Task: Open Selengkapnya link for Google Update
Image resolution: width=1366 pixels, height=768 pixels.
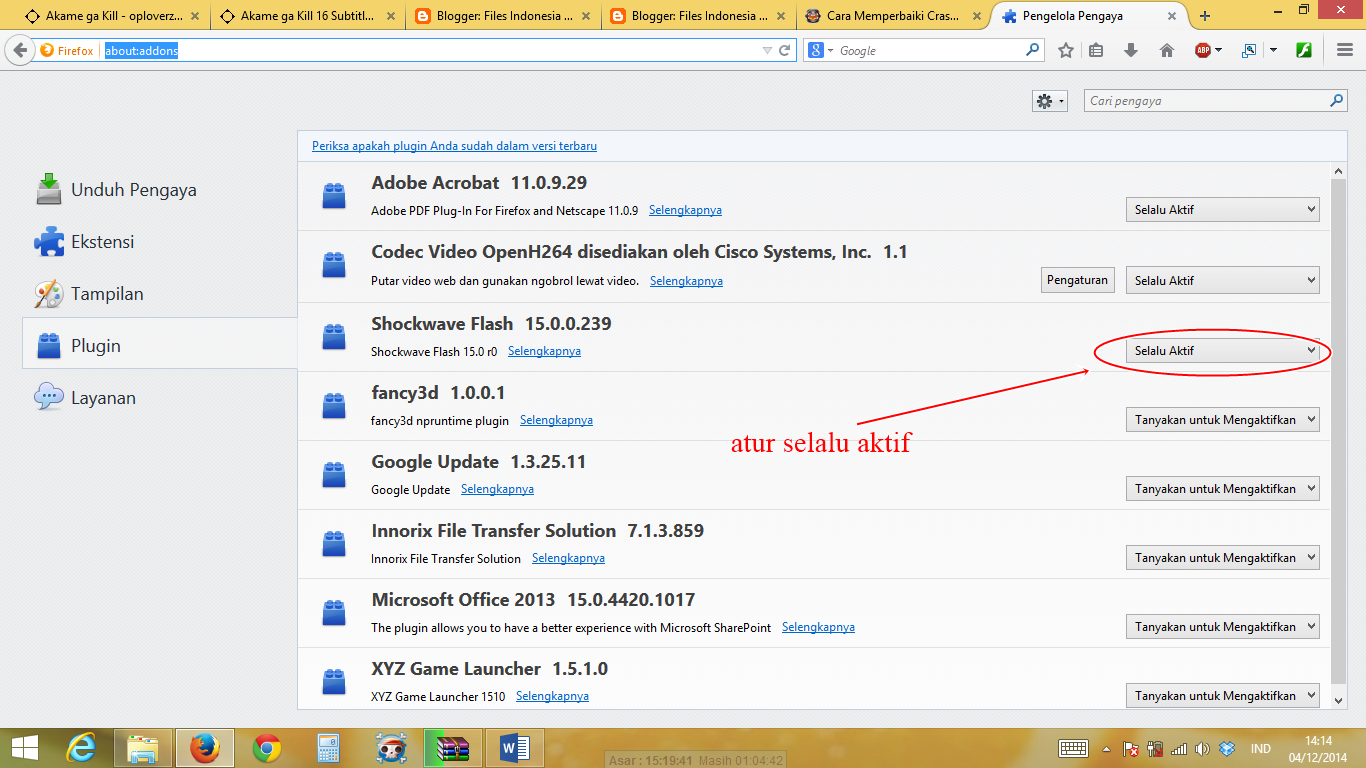Action: [x=497, y=489]
